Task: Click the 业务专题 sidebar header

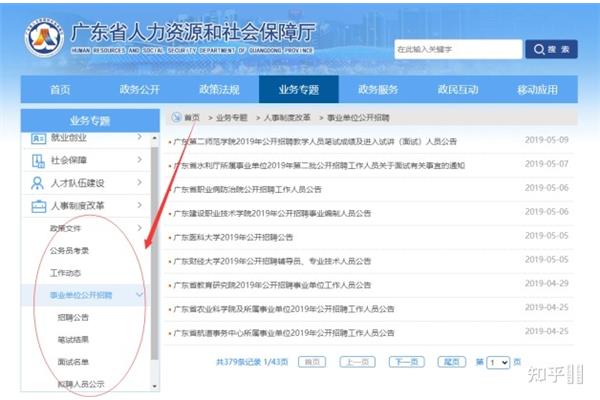Action: [90, 121]
